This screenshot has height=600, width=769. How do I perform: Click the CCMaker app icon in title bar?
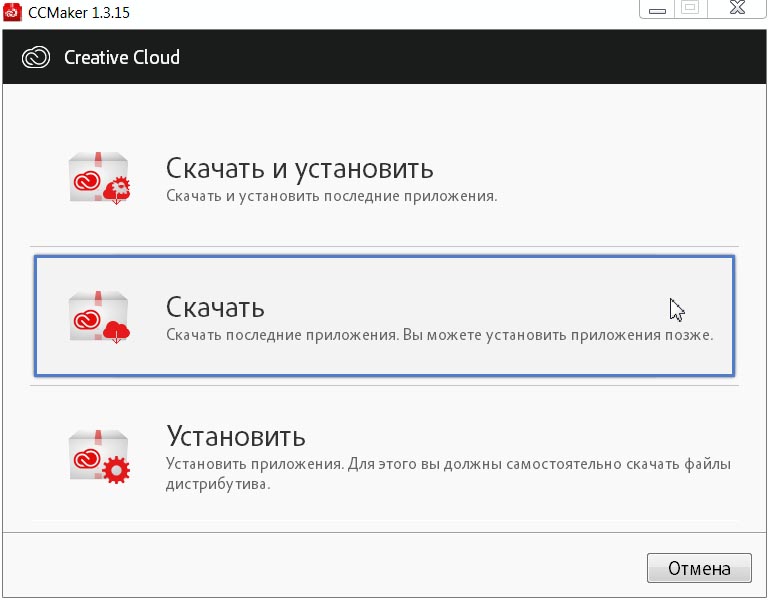[x=12, y=12]
